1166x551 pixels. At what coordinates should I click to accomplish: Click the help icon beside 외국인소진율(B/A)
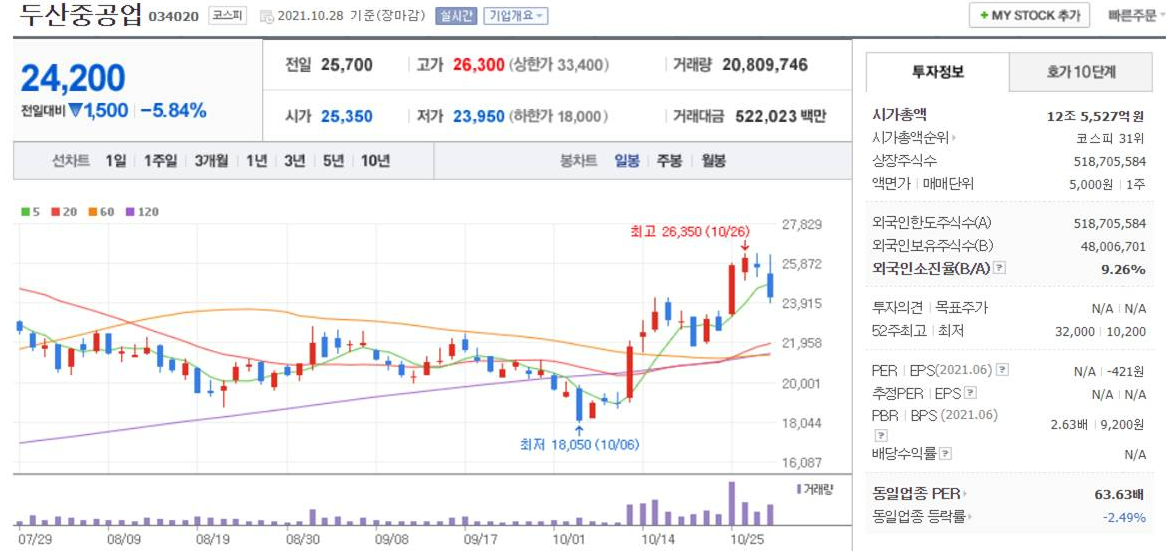[999, 269]
